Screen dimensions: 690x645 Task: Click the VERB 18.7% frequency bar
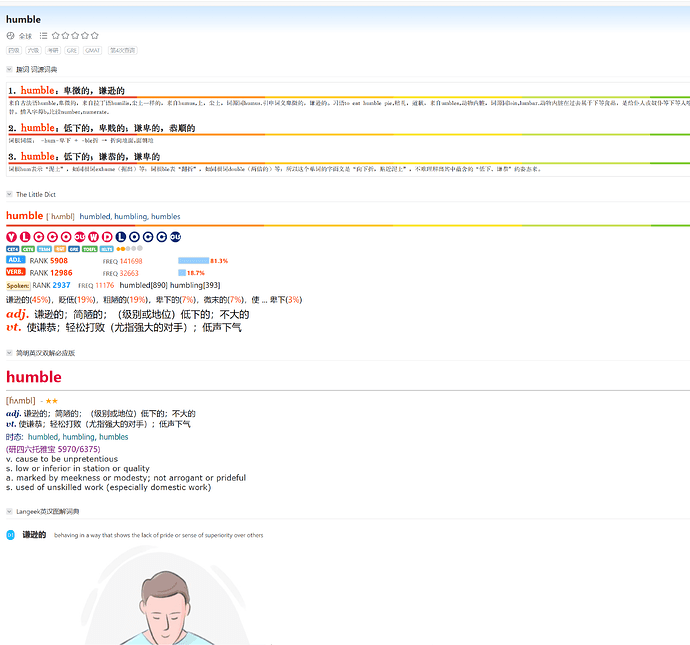click(182, 273)
